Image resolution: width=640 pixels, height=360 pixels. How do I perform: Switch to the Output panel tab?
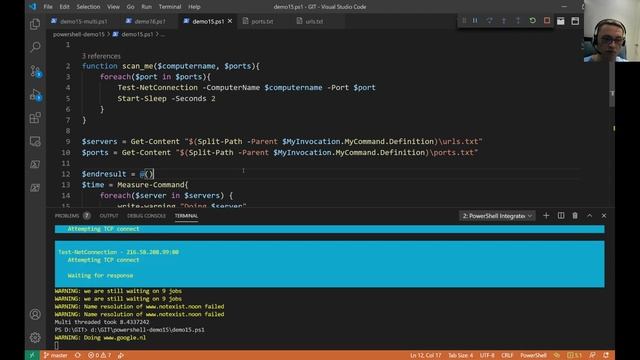[109, 216]
